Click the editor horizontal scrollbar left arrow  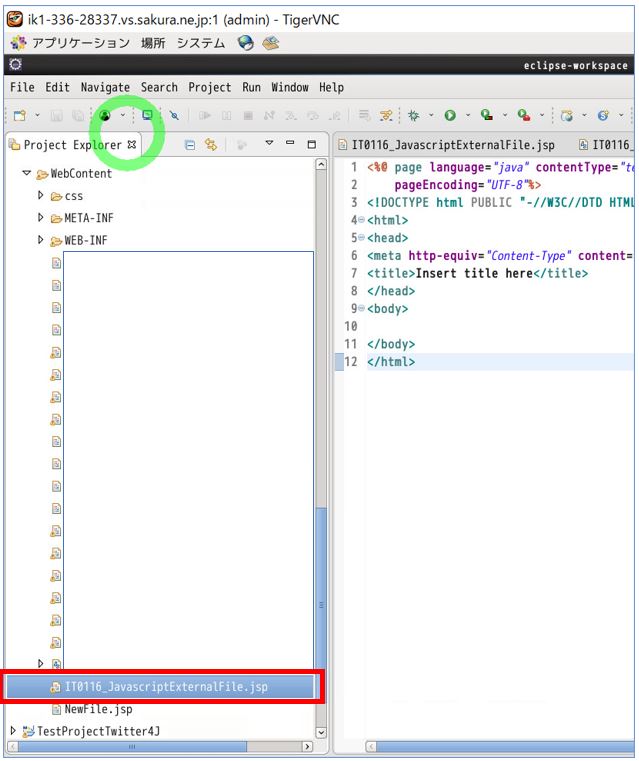click(371, 746)
